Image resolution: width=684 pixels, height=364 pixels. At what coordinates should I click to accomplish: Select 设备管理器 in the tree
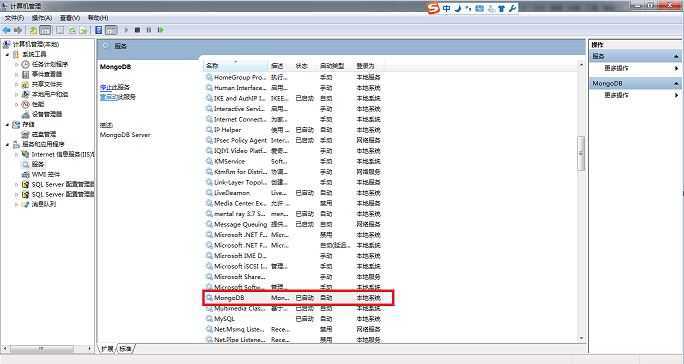(x=42, y=114)
